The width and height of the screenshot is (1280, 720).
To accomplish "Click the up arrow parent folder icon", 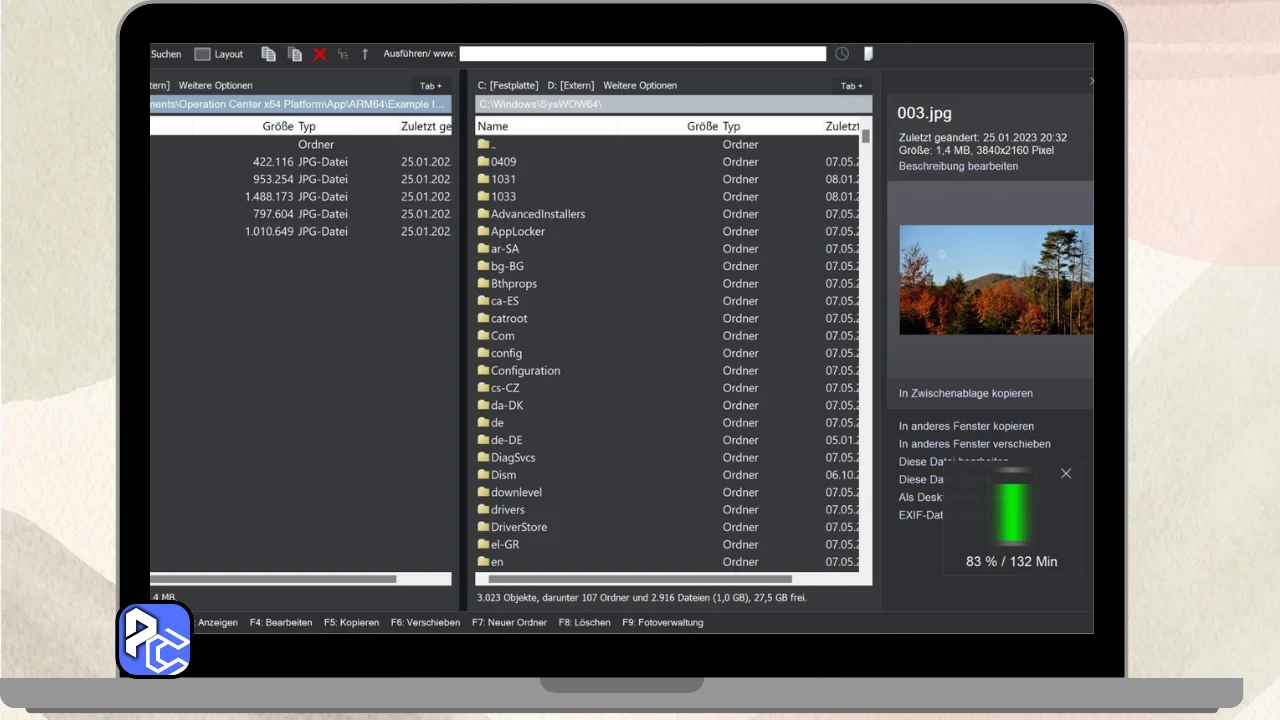I will (365, 54).
